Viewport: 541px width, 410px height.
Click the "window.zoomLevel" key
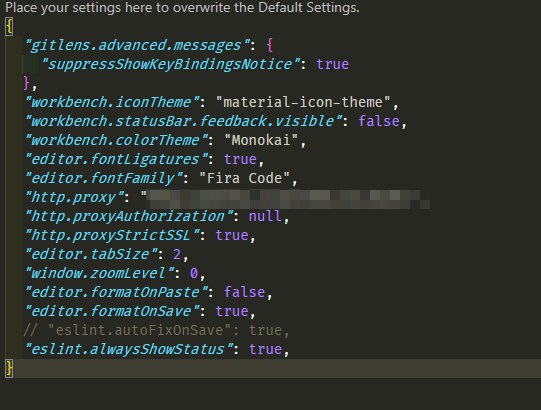click(99, 273)
